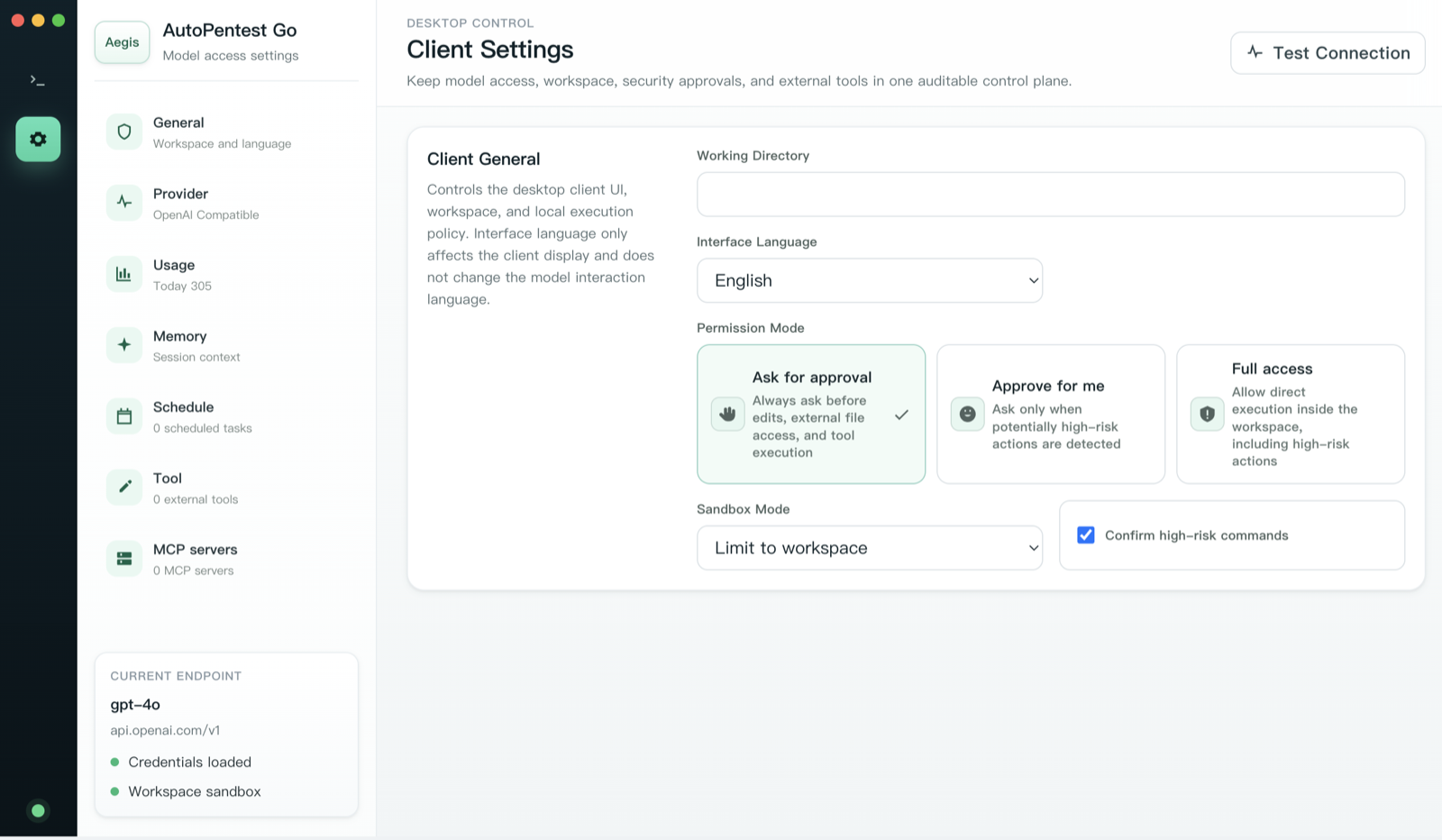Click the bar chart icon next to Usage

pyautogui.click(x=124, y=274)
